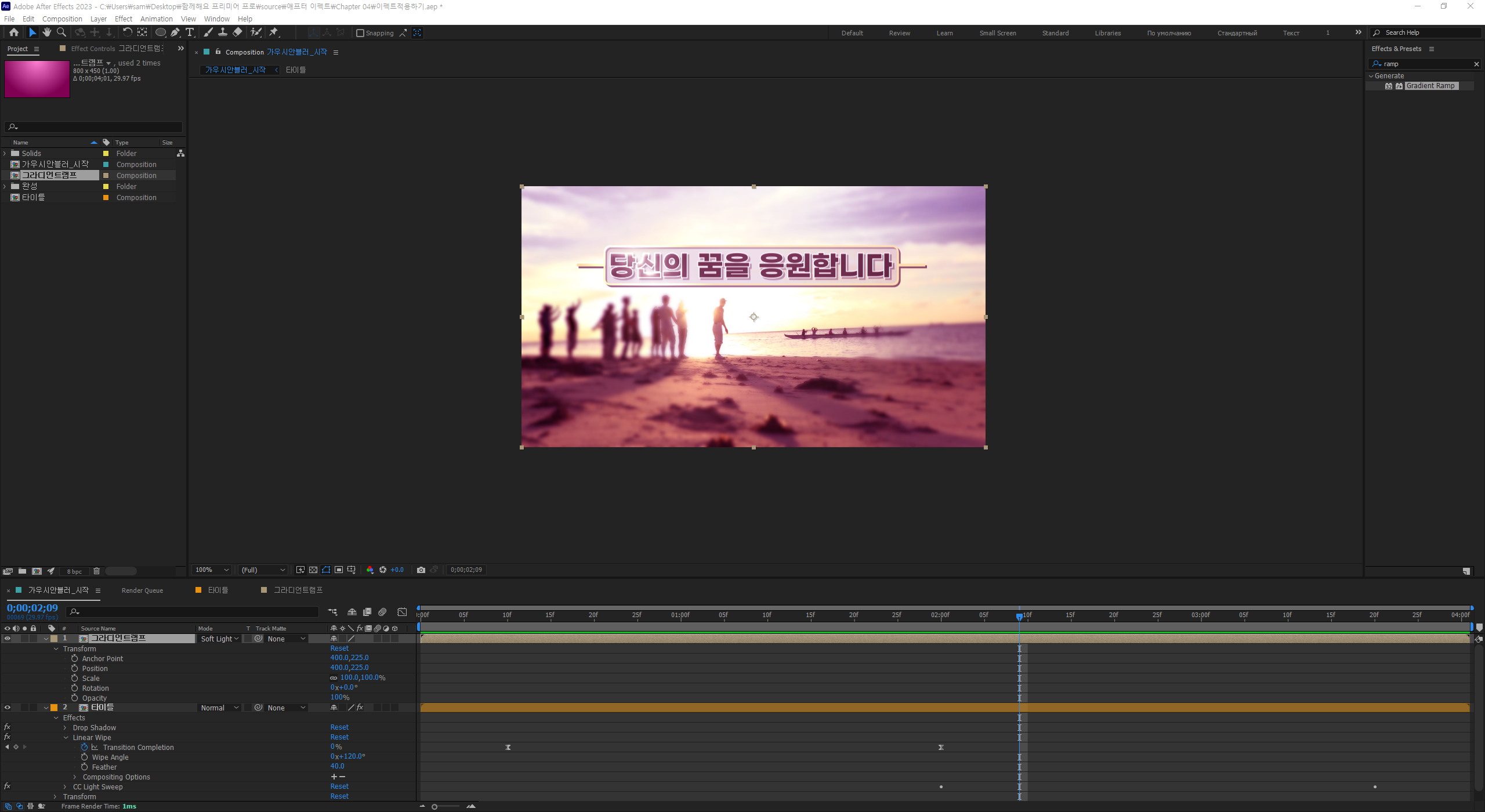Select the Horizontal Type tool

pos(190,32)
